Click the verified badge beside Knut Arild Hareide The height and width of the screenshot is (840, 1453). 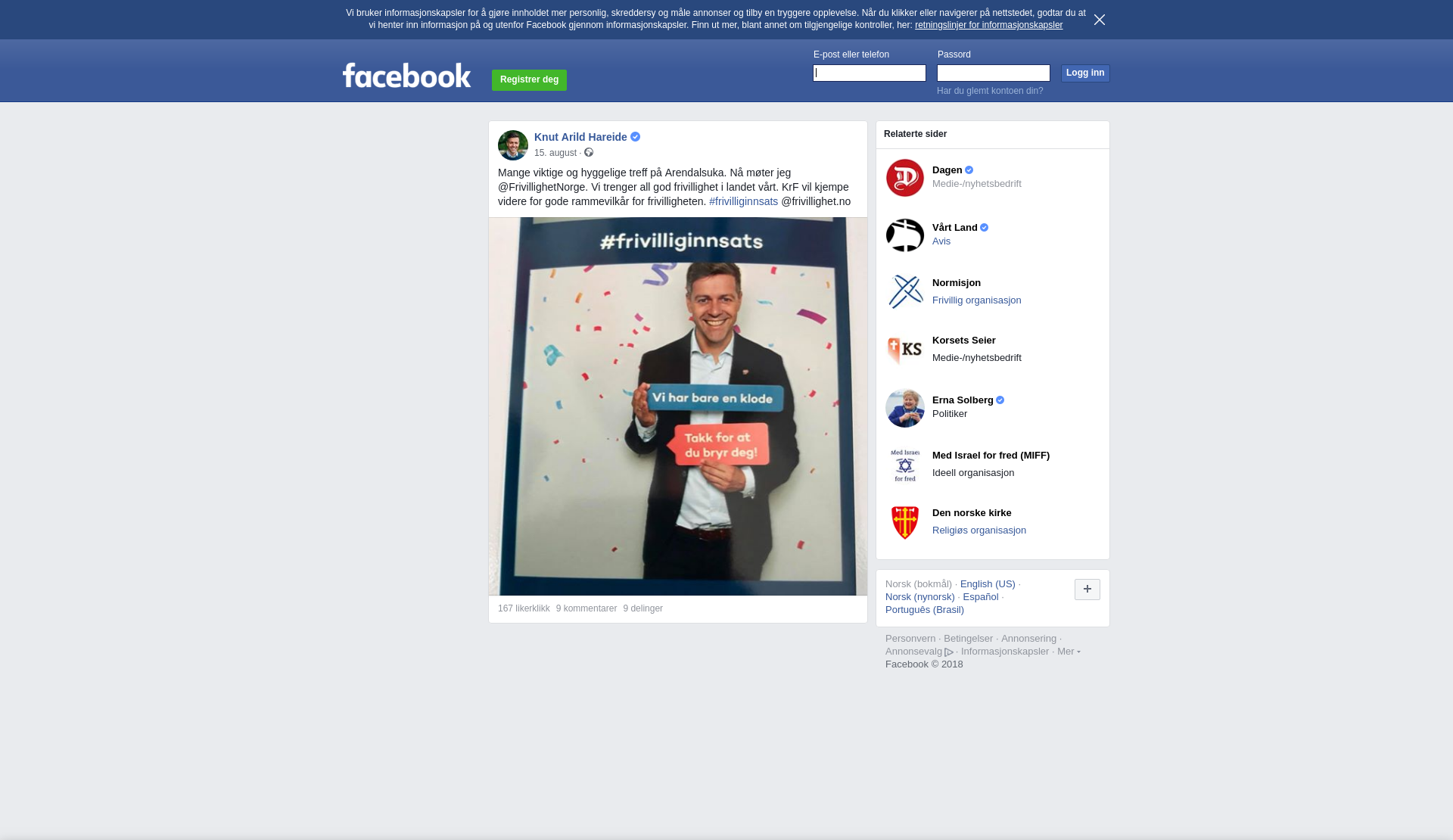point(636,137)
